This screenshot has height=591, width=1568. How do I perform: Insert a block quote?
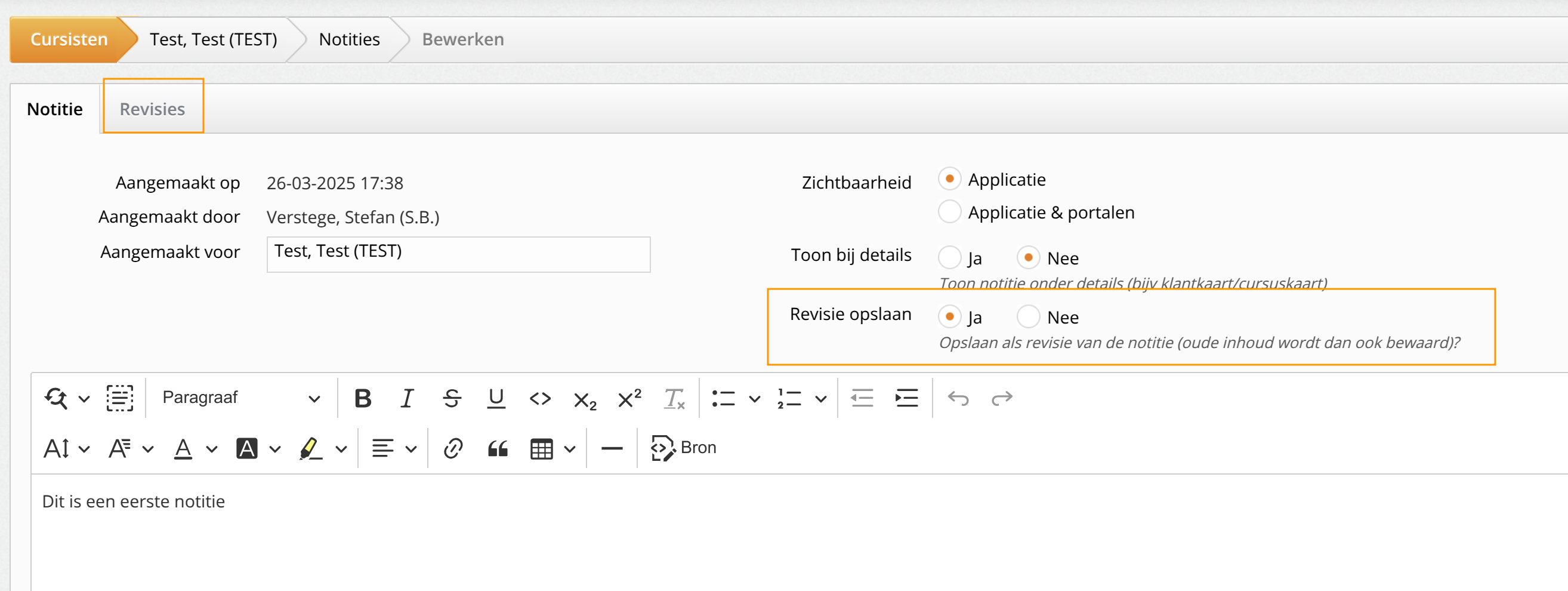point(498,450)
